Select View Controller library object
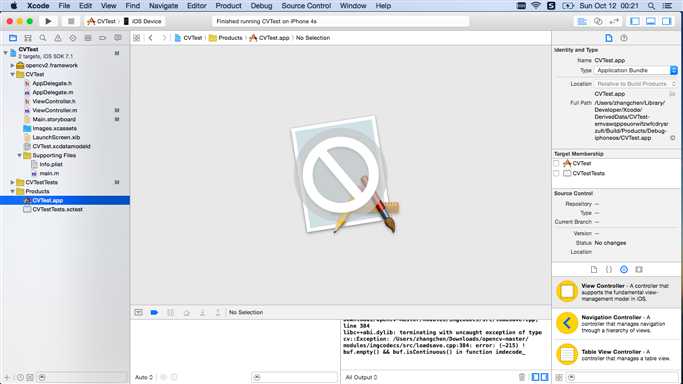 pyautogui.click(x=616, y=292)
